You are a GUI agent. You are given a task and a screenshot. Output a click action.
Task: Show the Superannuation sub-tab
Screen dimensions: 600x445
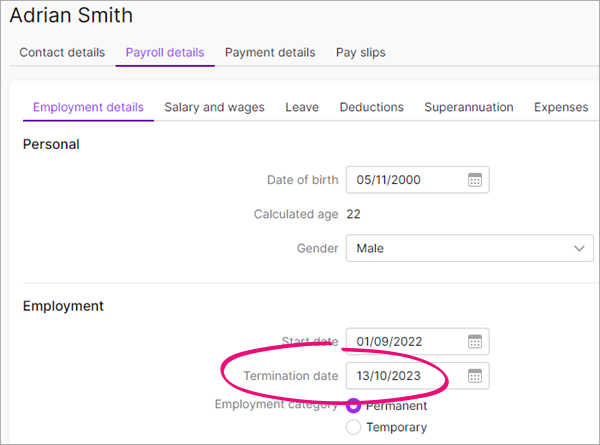click(x=469, y=107)
